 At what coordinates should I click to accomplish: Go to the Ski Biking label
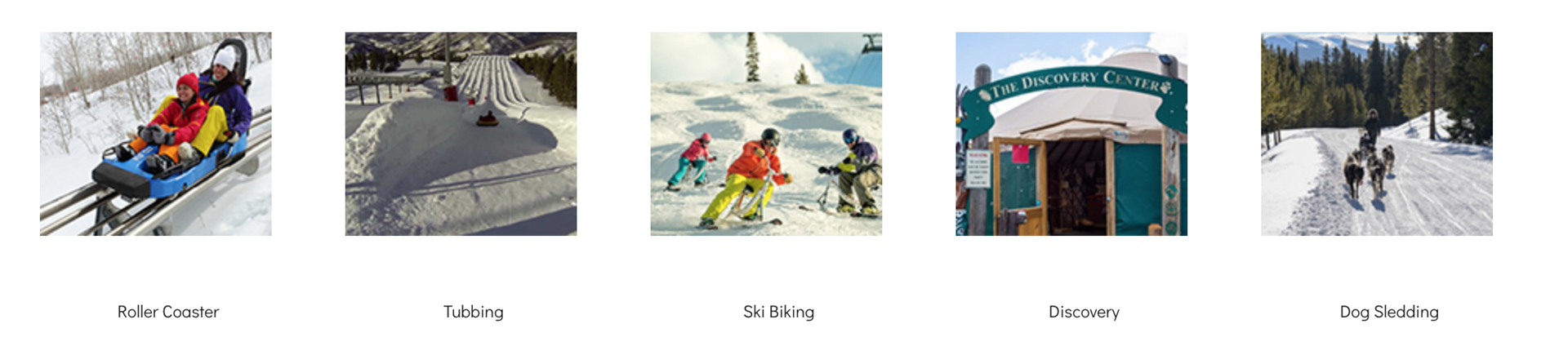coord(778,312)
